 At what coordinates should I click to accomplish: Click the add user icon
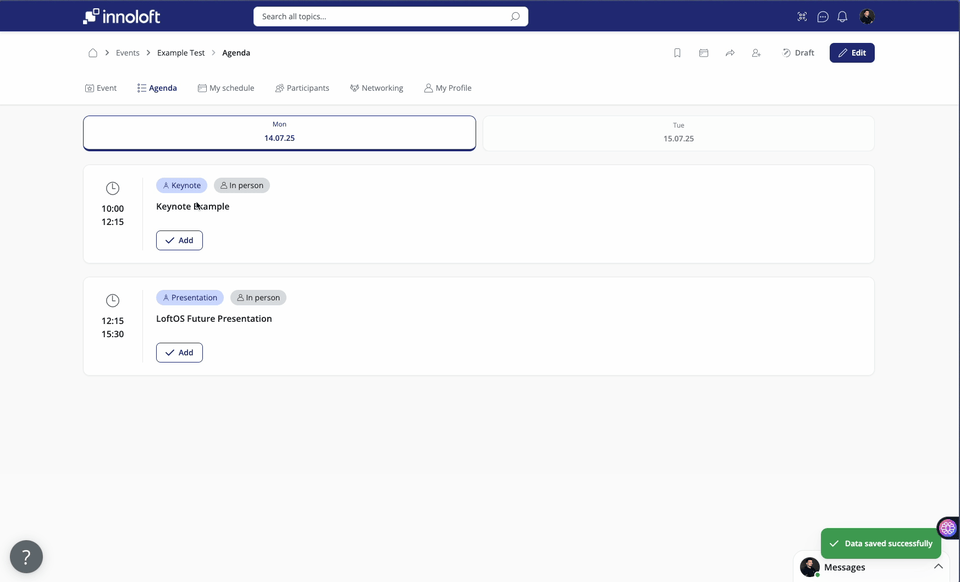(756, 53)
